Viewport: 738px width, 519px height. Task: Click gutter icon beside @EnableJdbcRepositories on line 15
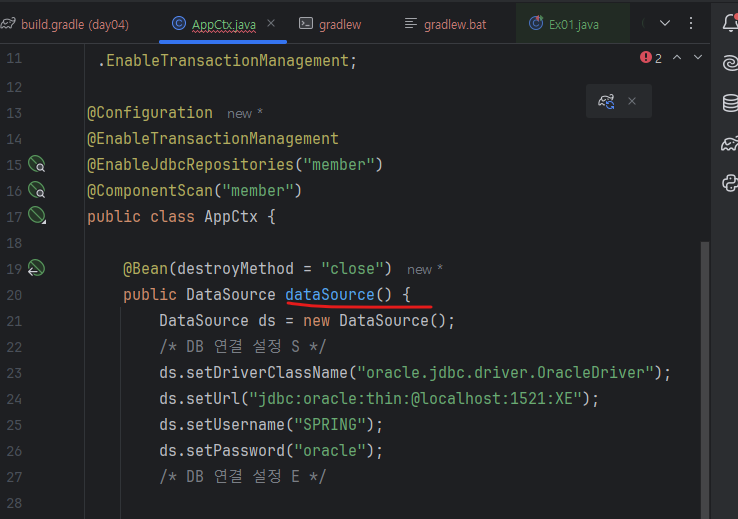(x=37, y=164)
